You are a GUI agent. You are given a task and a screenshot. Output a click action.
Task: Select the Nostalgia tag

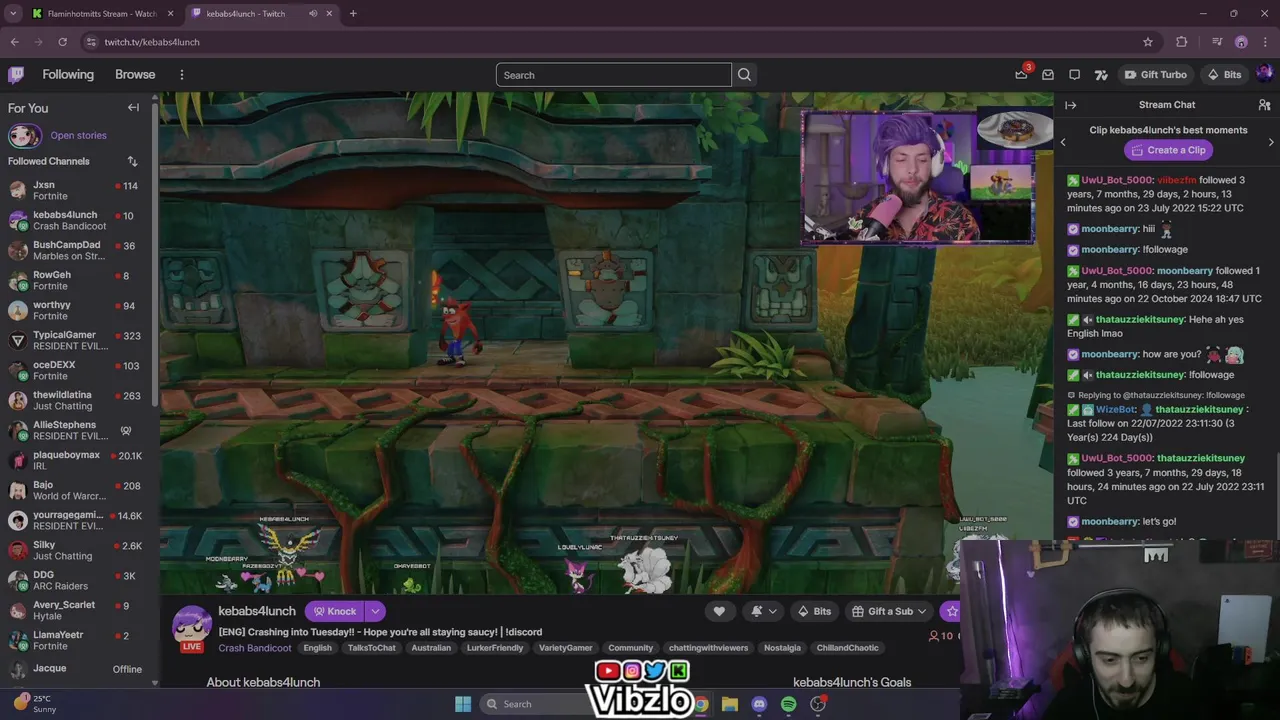[782, 648]
